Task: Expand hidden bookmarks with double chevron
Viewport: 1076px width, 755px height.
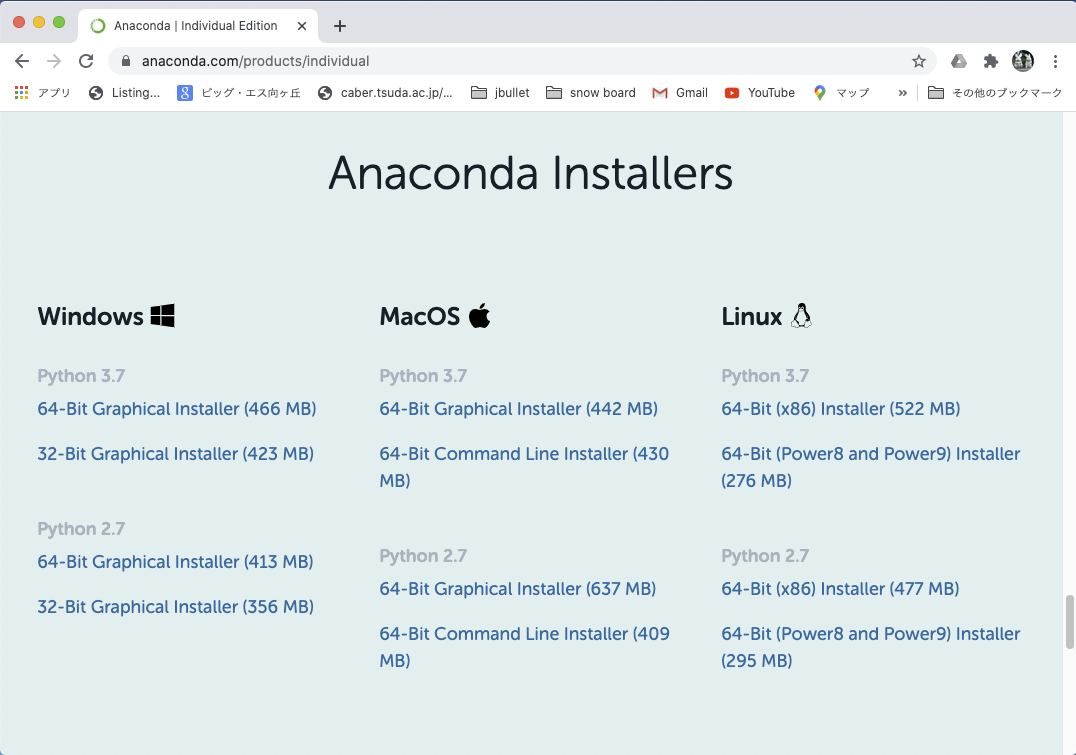Action: tap(902, 93)
